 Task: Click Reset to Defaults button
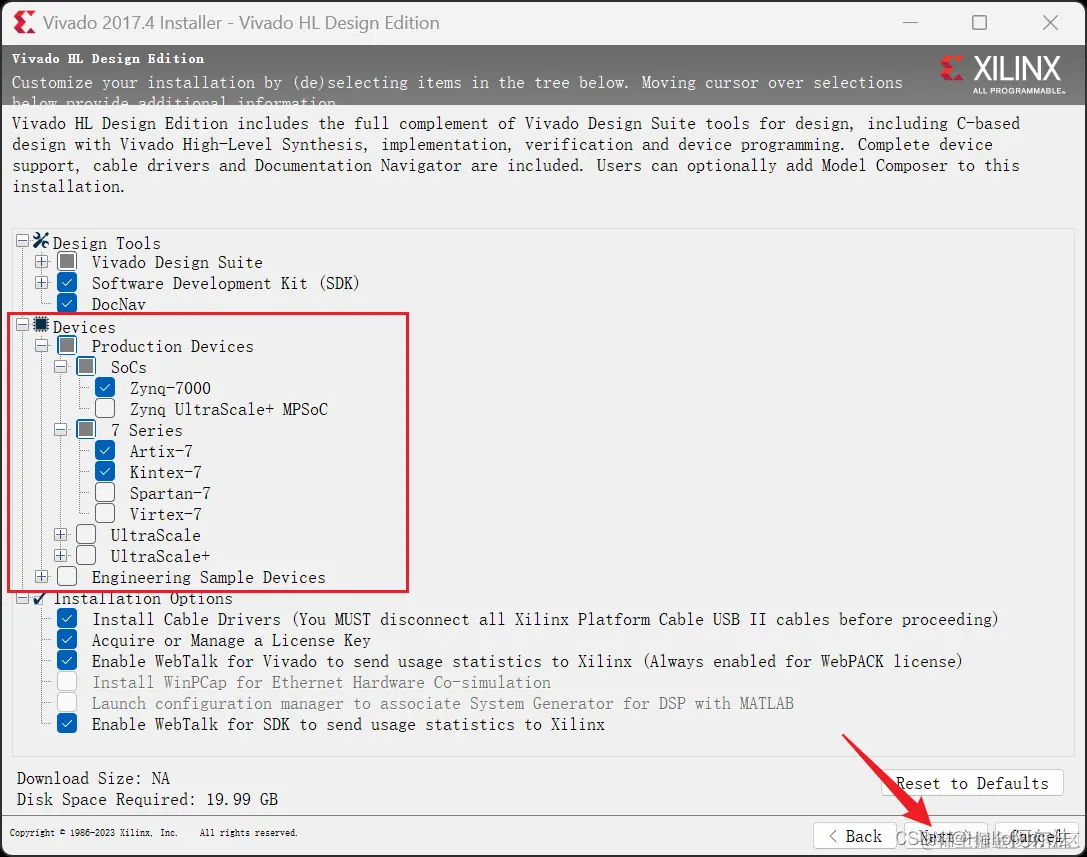[972, 784]
